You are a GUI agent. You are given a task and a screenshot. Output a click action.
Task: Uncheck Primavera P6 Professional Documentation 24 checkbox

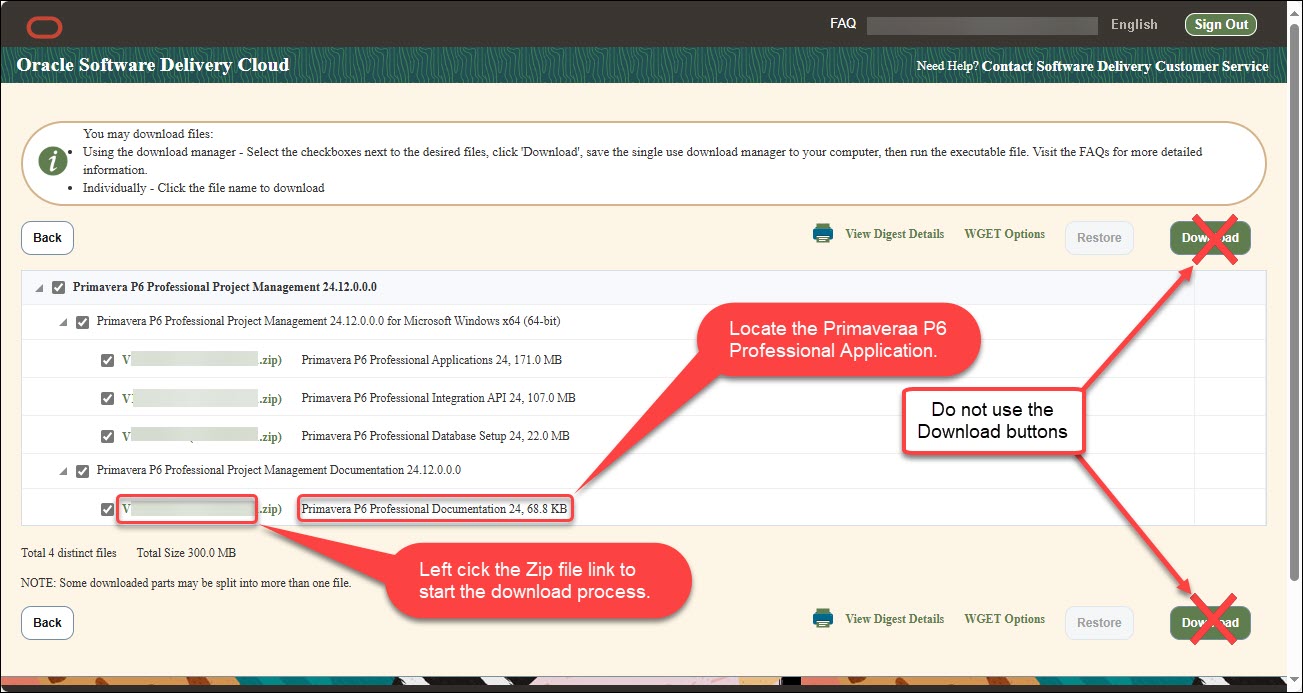pos(107,509)
